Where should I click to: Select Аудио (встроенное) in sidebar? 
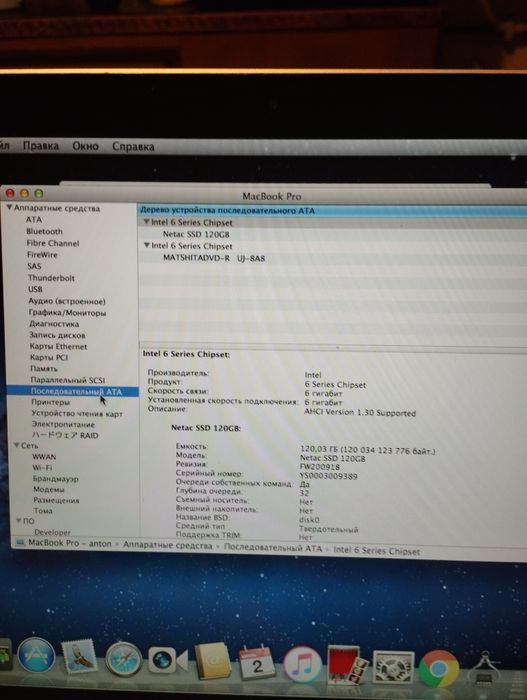pyautogui.click(x=67, y=301)
